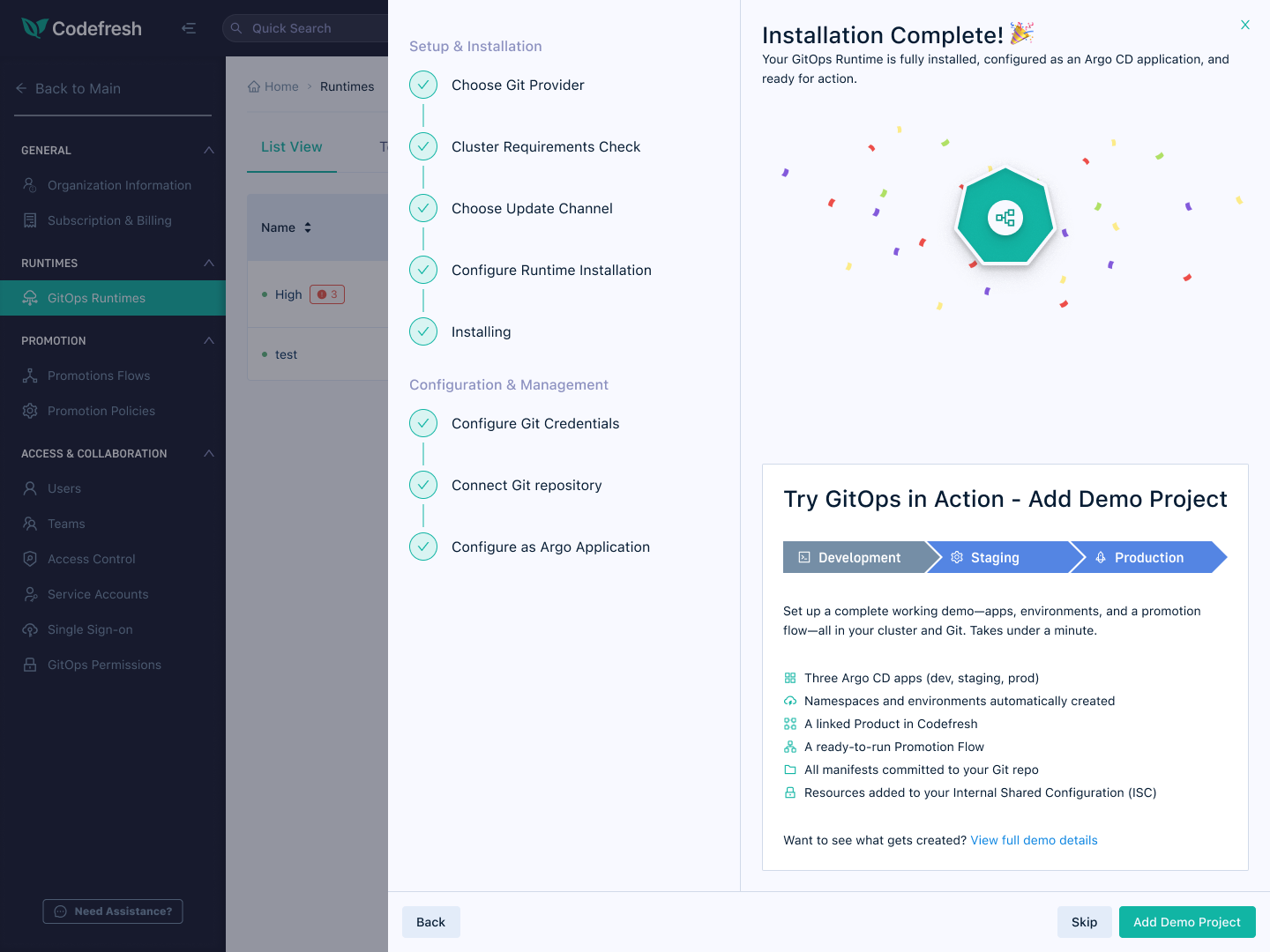Click the Single Sign-on icon
The image size is (1270, 952).
(30, 629)
